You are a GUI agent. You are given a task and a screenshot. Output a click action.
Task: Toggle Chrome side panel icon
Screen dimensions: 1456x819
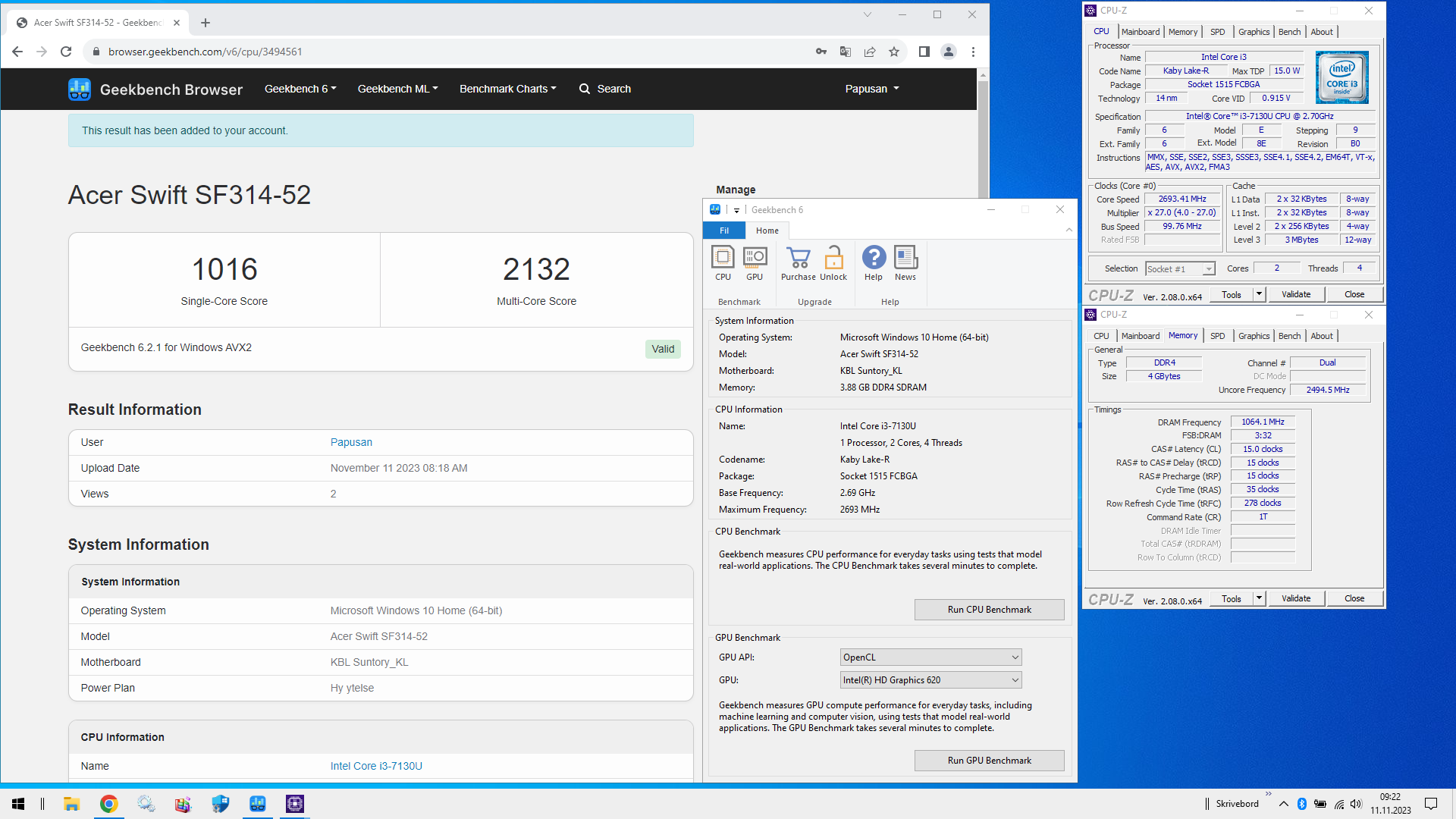click(x=924, y=52)
